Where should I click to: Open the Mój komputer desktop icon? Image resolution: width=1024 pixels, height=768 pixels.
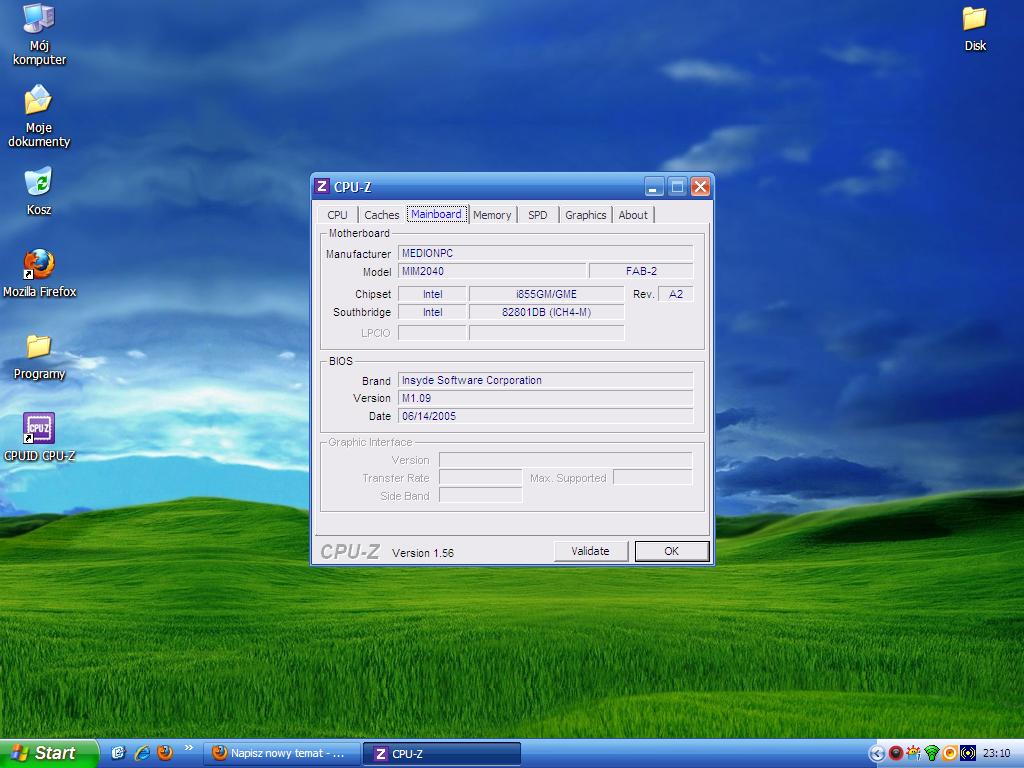[39, 34]
